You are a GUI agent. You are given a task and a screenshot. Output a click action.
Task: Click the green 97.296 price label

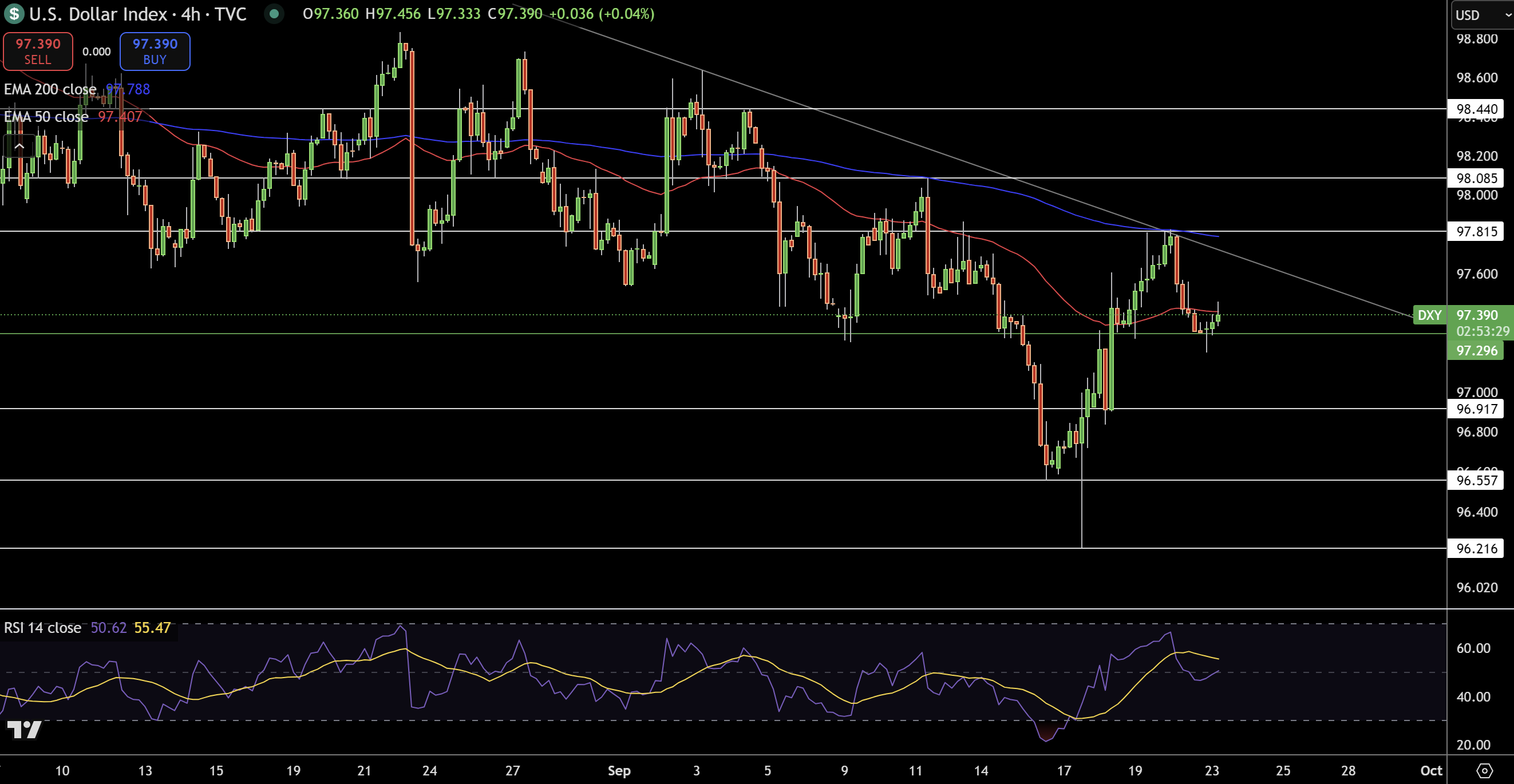(1476, 350)
